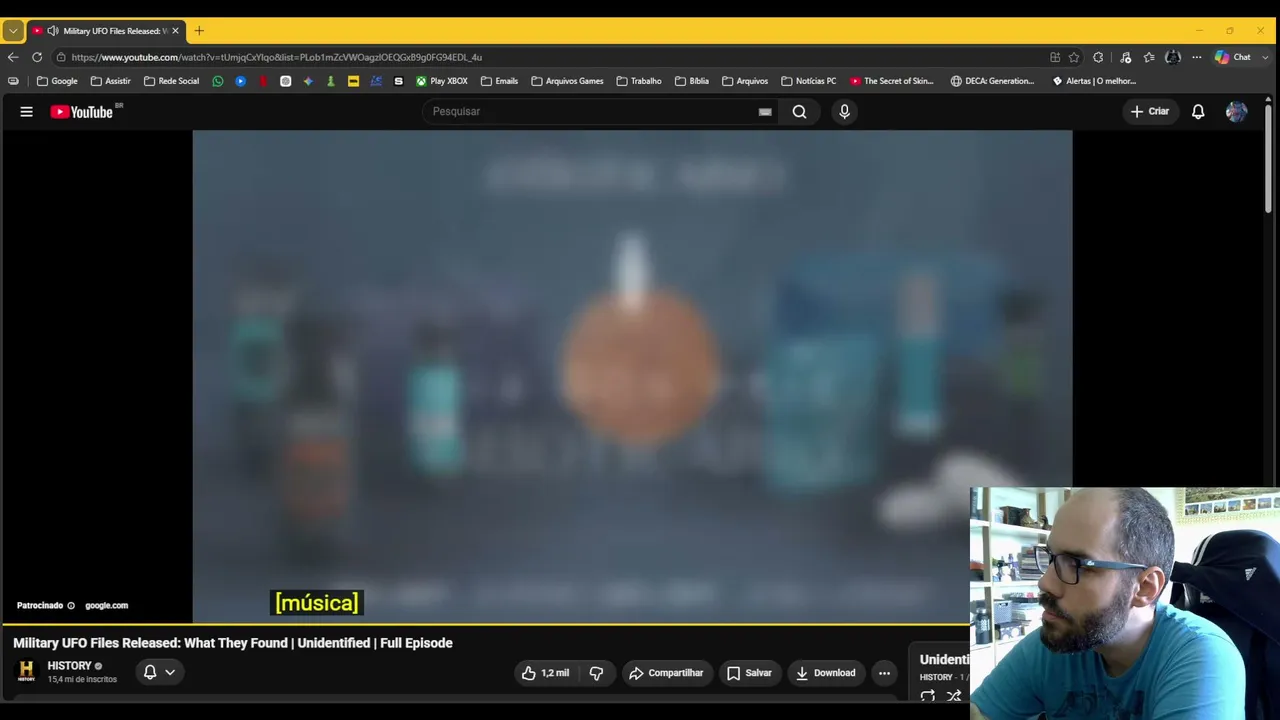The image size is (1280, 720).
Task: Open the red bookmark icon
Action: (x=263, y=81)
